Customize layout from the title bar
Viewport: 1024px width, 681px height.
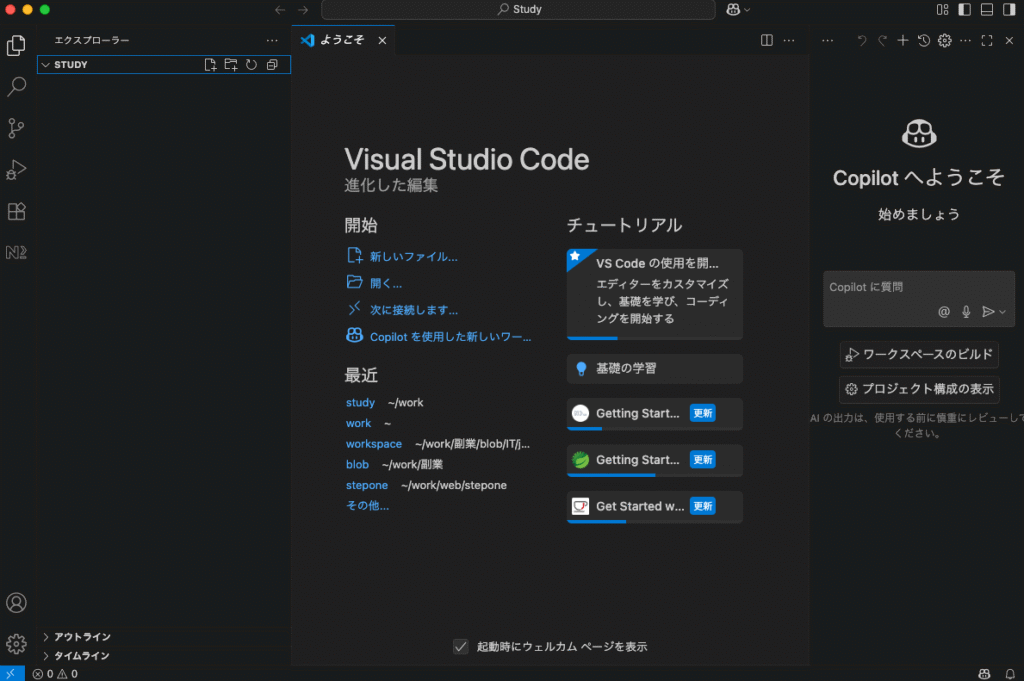(942, 10)
